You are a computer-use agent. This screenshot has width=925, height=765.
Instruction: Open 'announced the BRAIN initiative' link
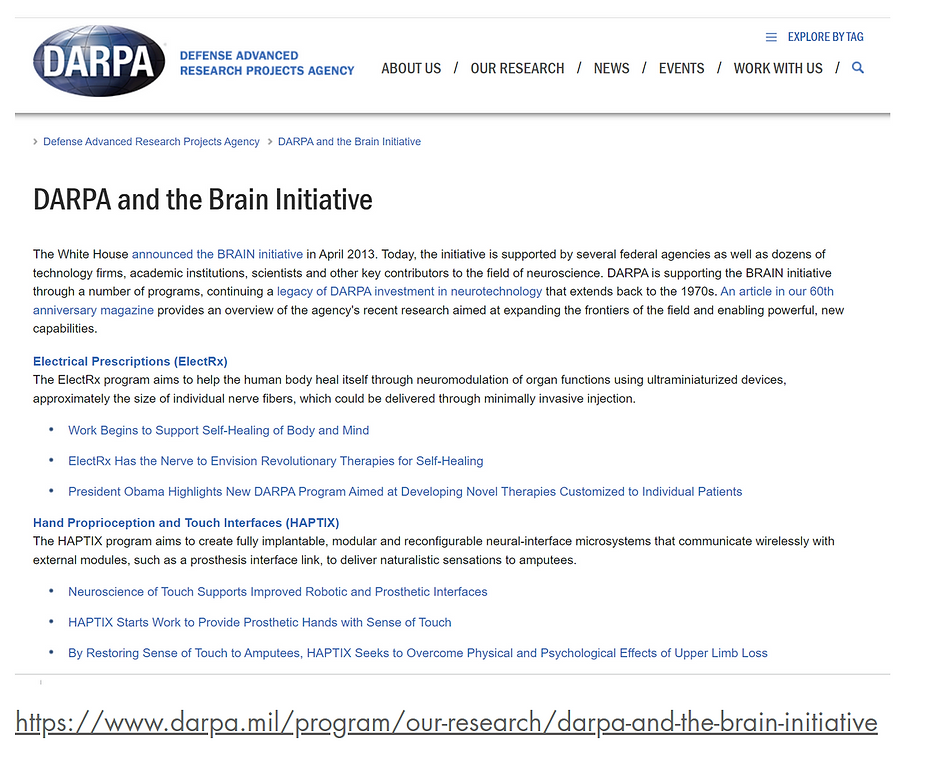(x=217, y=254)
